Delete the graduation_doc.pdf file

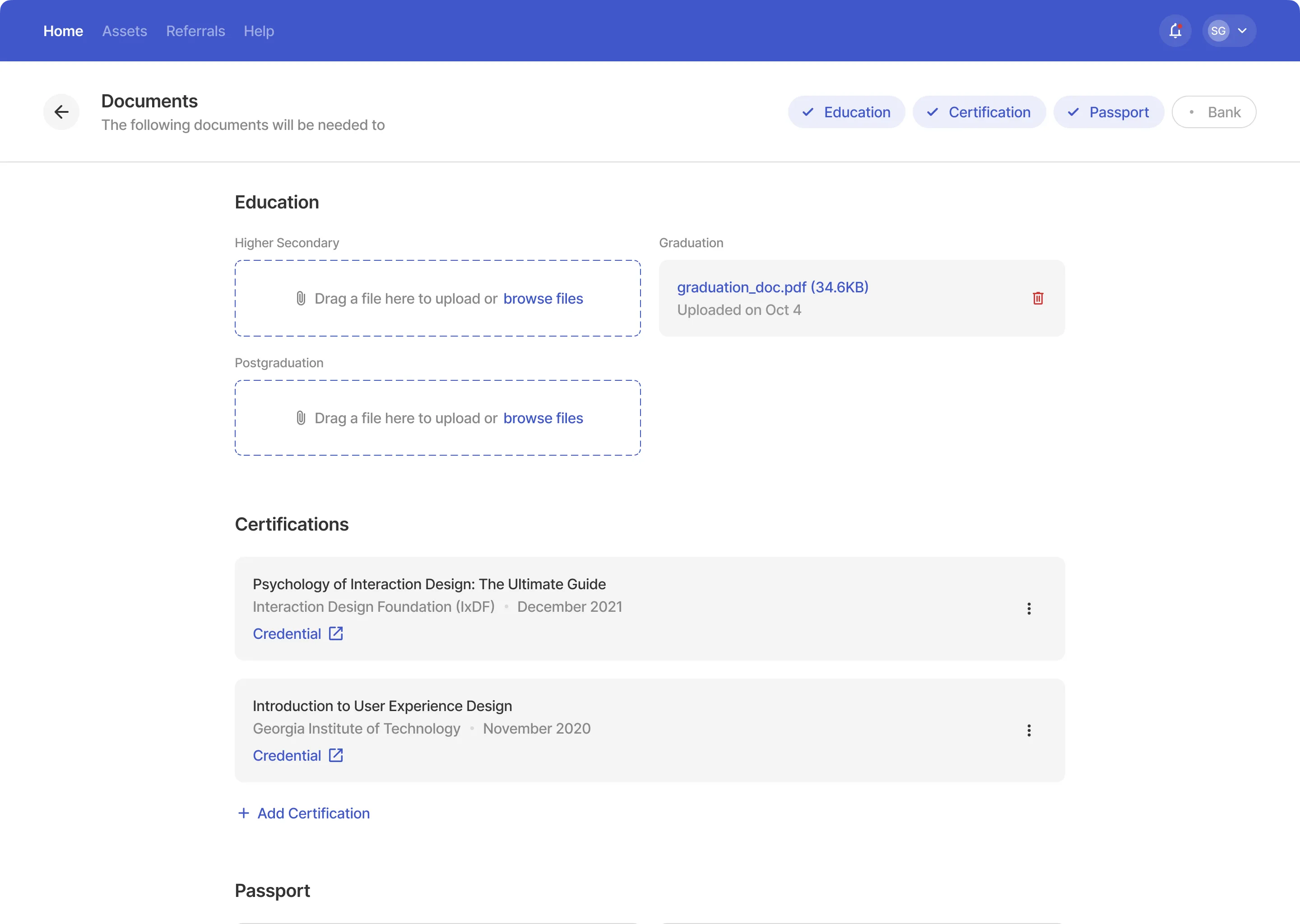[1038, 298]
